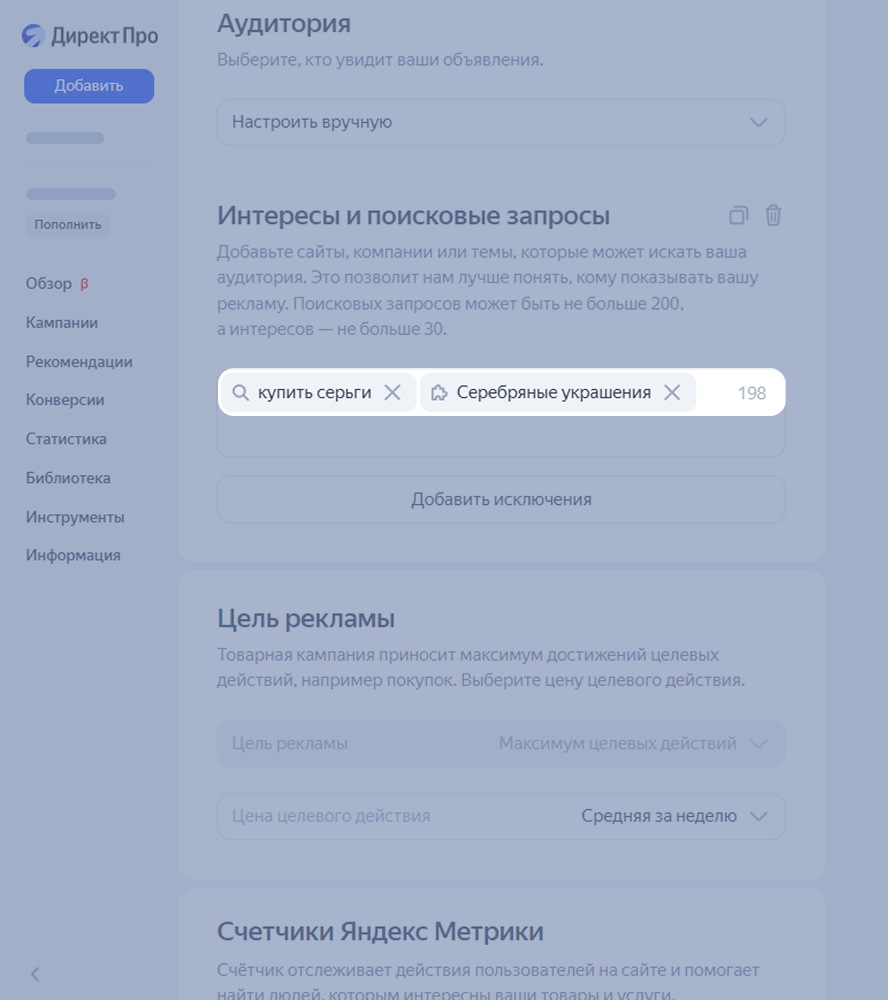Screen dimensions: 888x1000
Task: Open 'Рекомендации' menu item
Action: pyautogui.click(x=79, y=362)
